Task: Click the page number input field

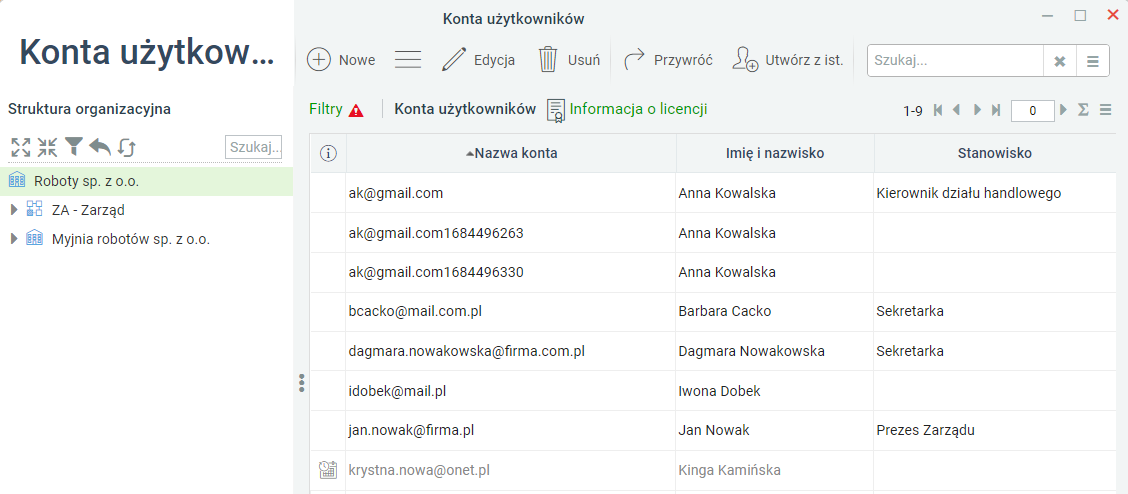Action: 1032,111
